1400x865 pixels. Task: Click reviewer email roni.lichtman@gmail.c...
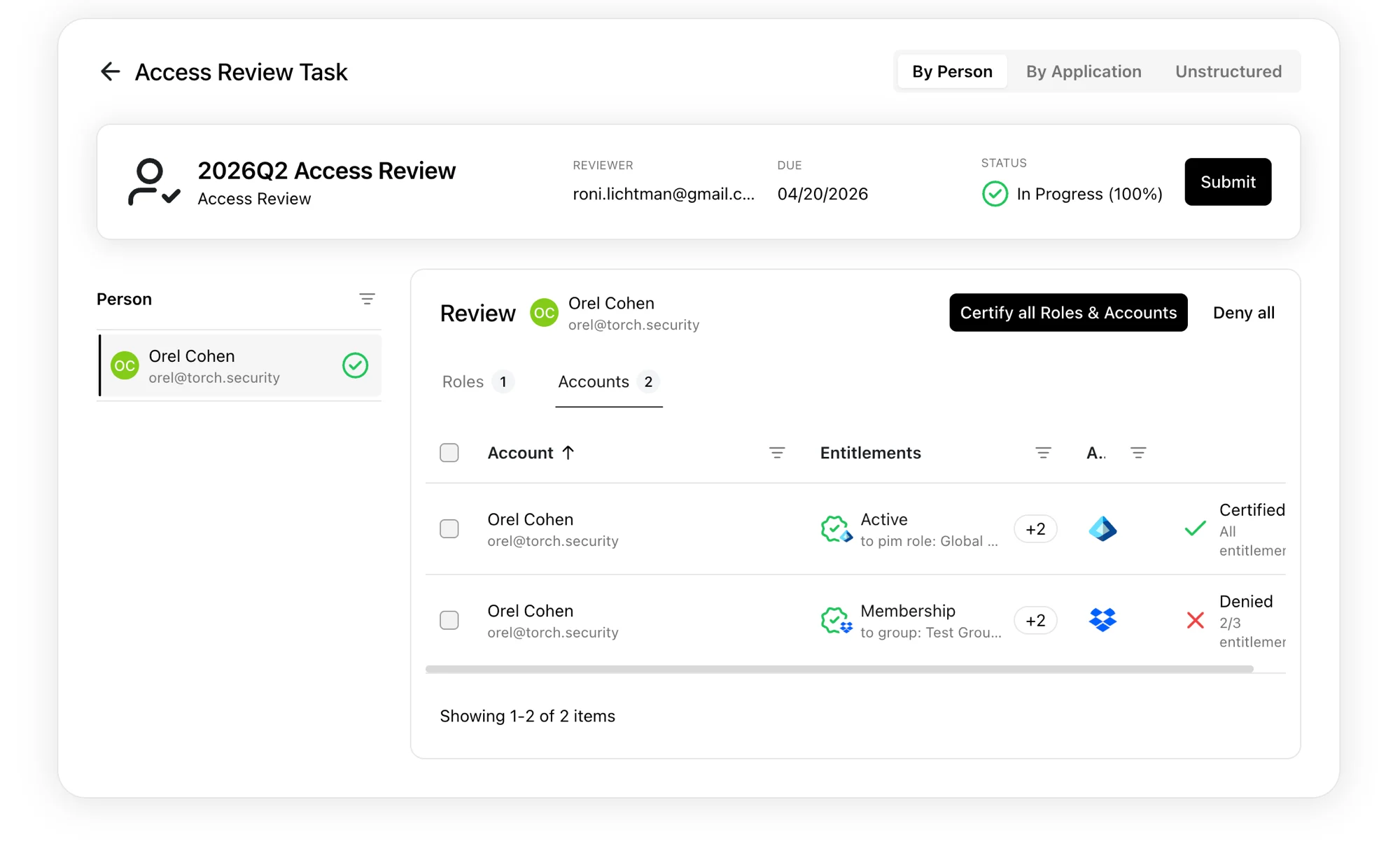pyautogui.click(x=664, y=194)
